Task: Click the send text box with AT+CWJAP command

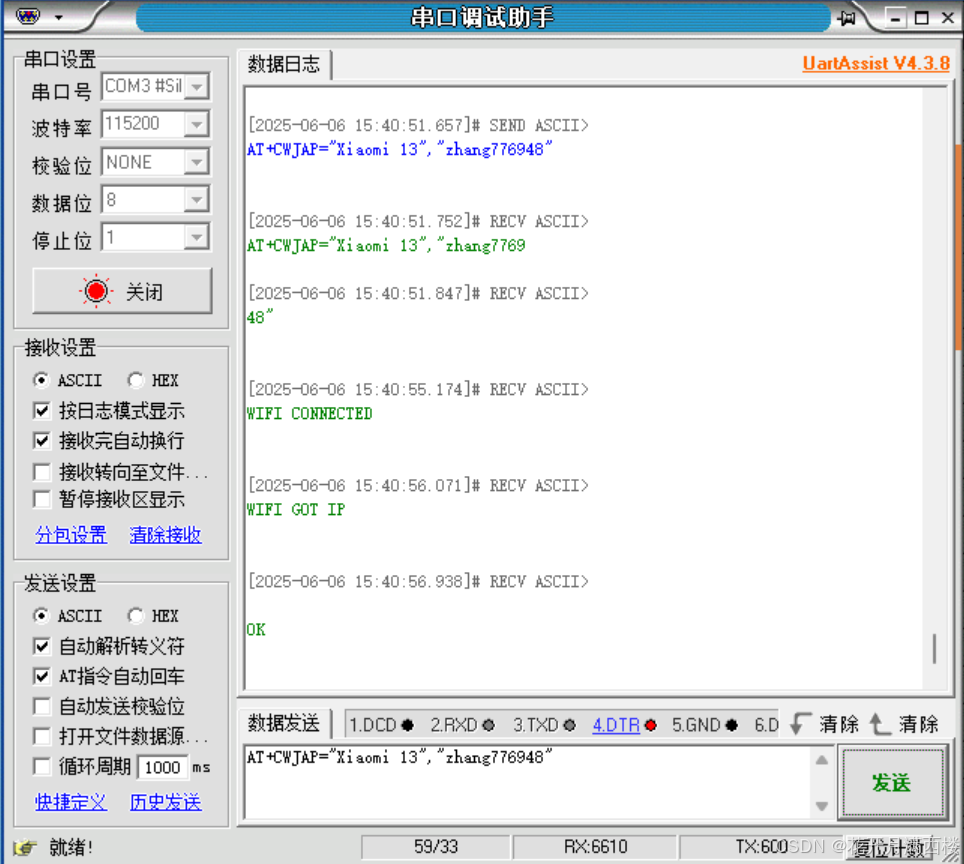Action: tap(527, 783)
